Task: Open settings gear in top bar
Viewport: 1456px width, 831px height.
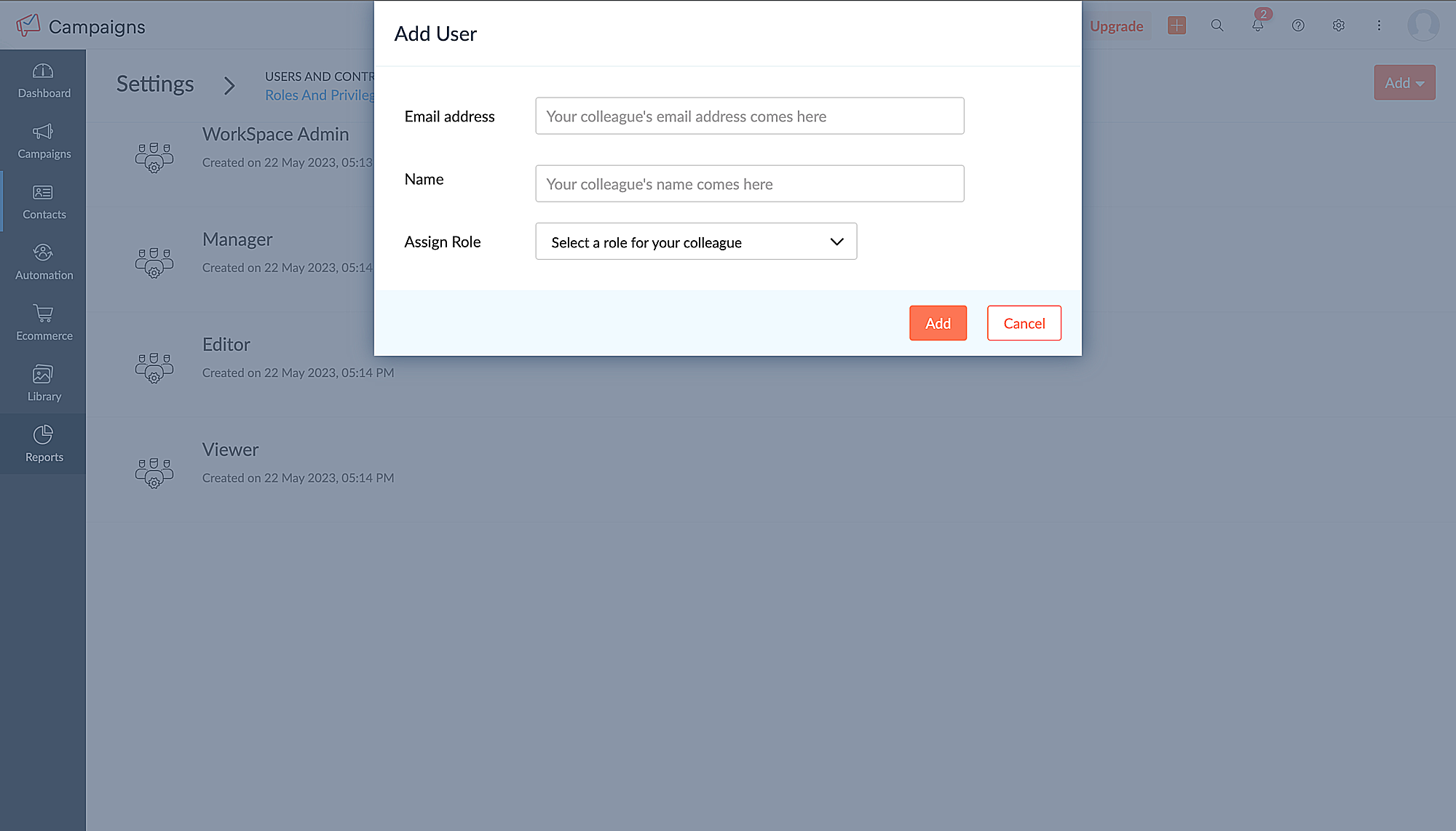Action: coord(1338,25)
